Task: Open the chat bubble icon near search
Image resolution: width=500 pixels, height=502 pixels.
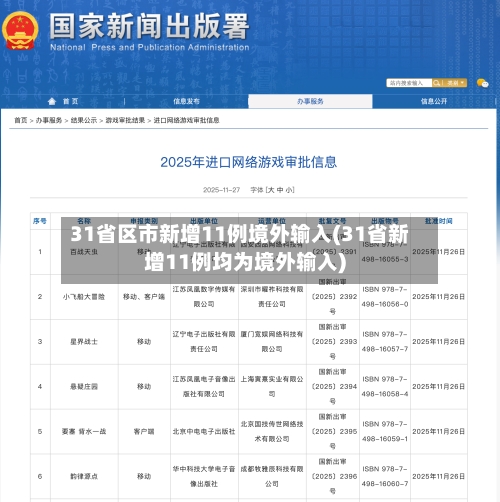Action: pos(482,83)
